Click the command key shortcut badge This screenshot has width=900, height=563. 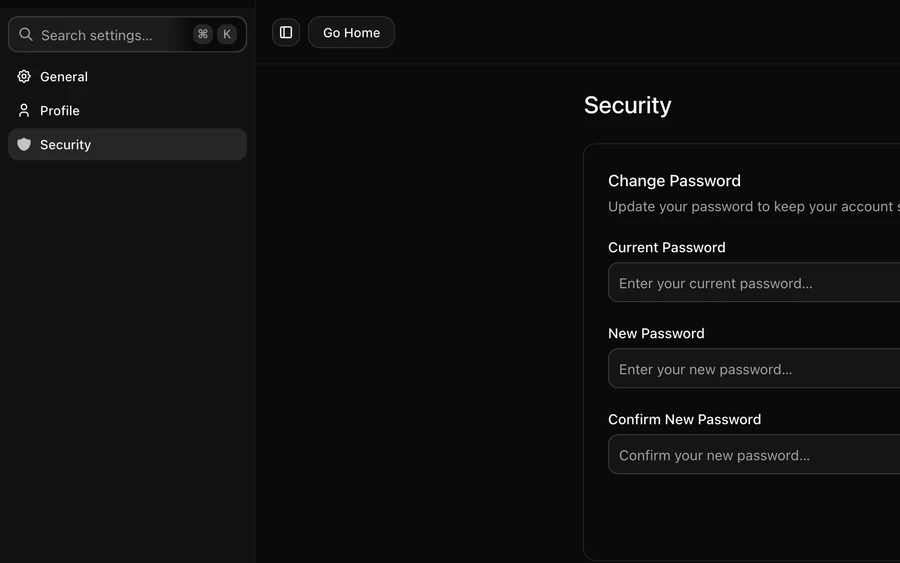[x=203, y=34]
